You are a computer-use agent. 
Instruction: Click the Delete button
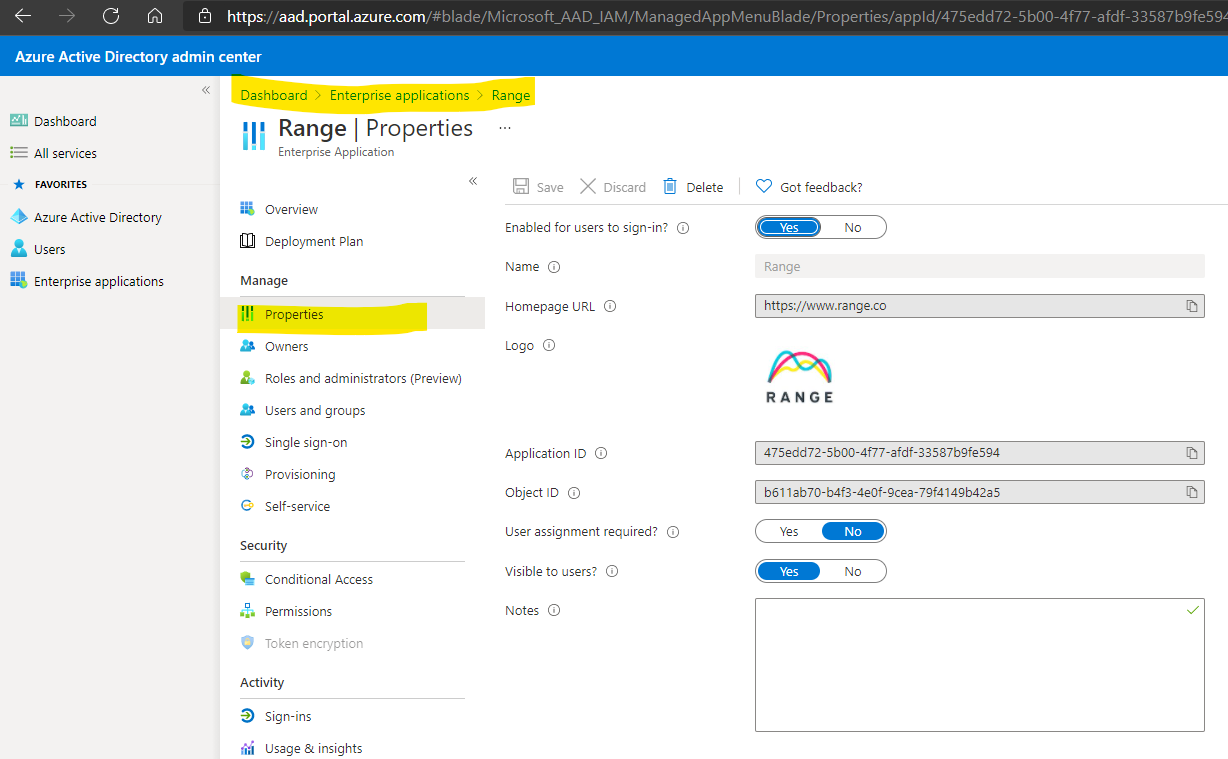click(693, 187)
